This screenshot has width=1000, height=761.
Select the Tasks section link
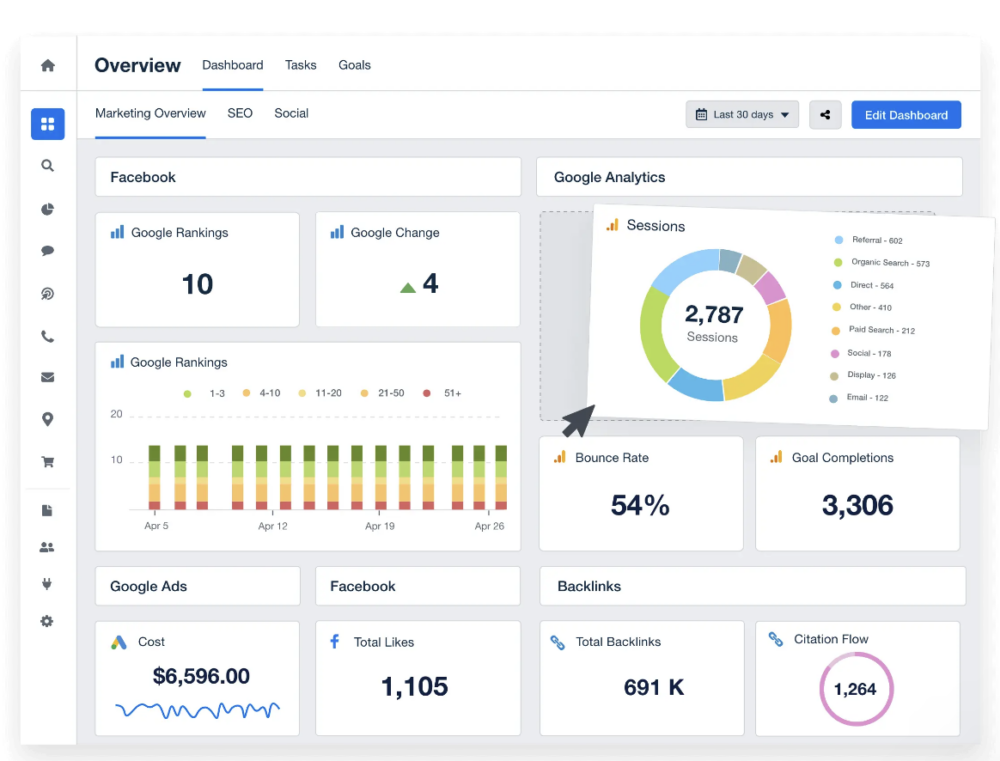pos(300,65)
